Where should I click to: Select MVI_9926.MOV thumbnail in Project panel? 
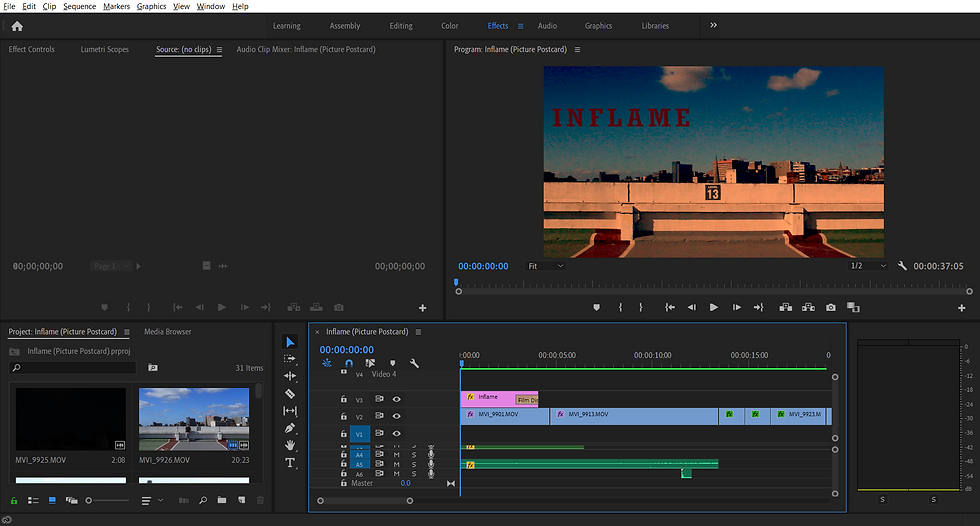pos(194,419)
